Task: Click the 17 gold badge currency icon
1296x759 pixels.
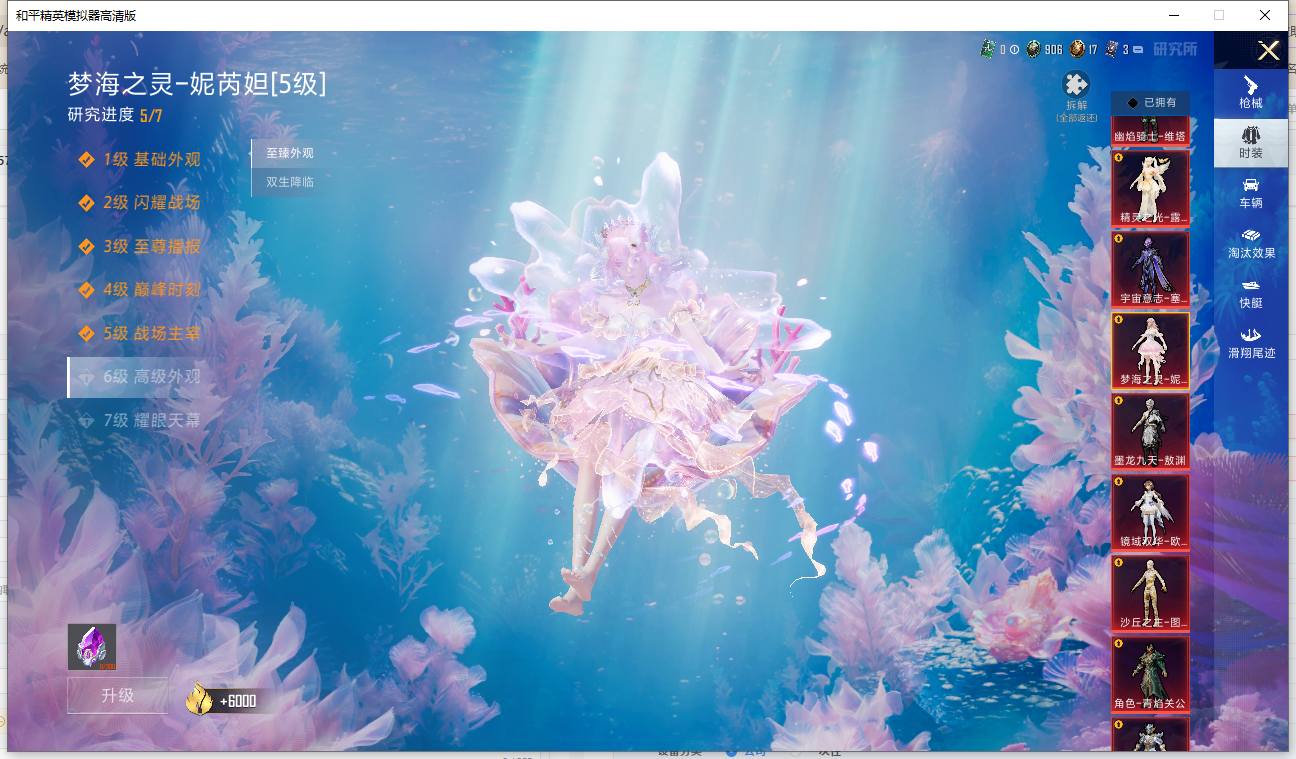Action: 1077,49
